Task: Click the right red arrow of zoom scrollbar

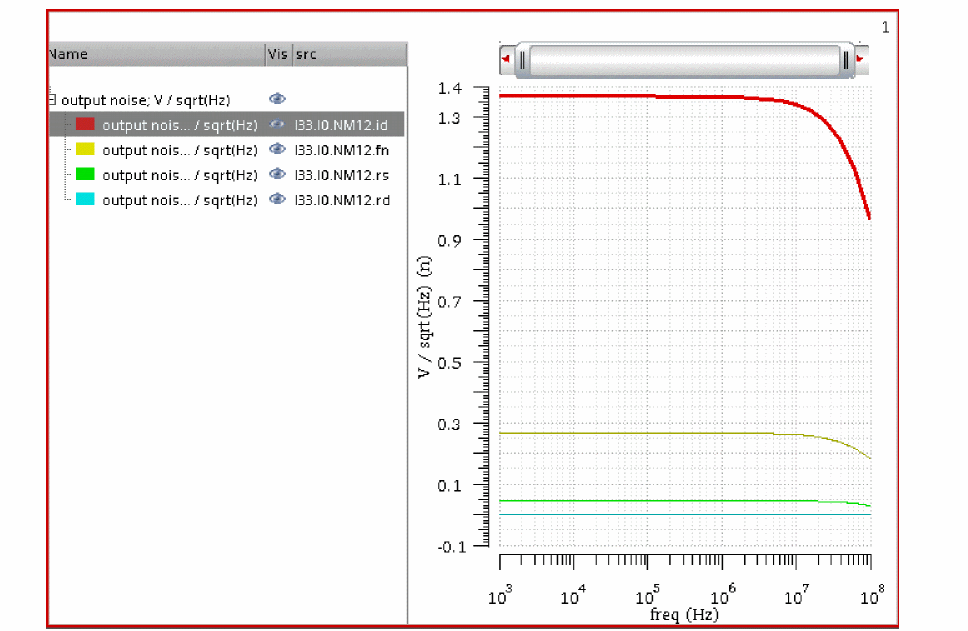Action: 860,60
